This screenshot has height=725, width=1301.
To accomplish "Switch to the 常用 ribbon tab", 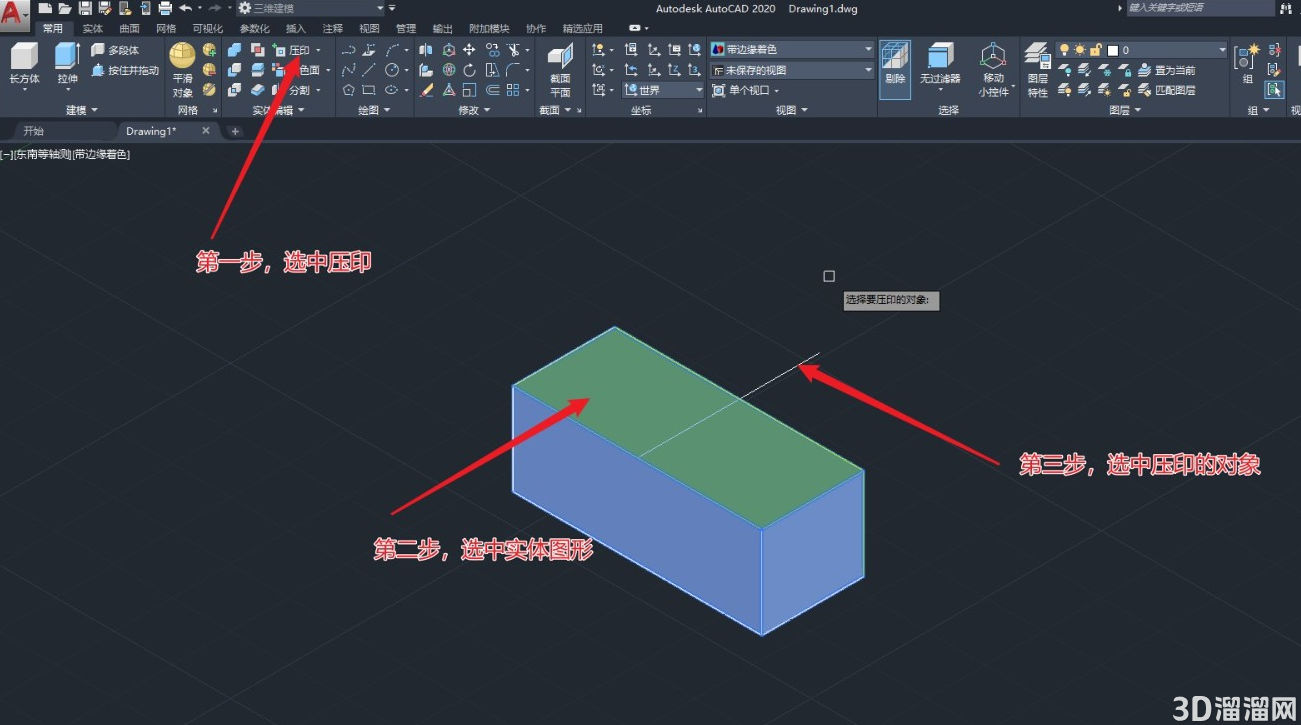I will coord(52,29).
